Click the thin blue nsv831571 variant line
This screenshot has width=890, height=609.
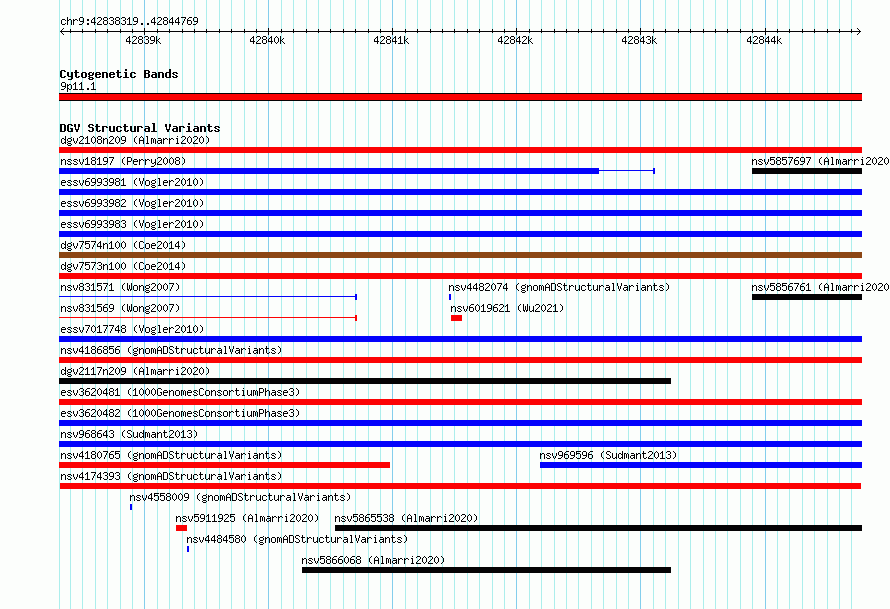coord(208,297)
